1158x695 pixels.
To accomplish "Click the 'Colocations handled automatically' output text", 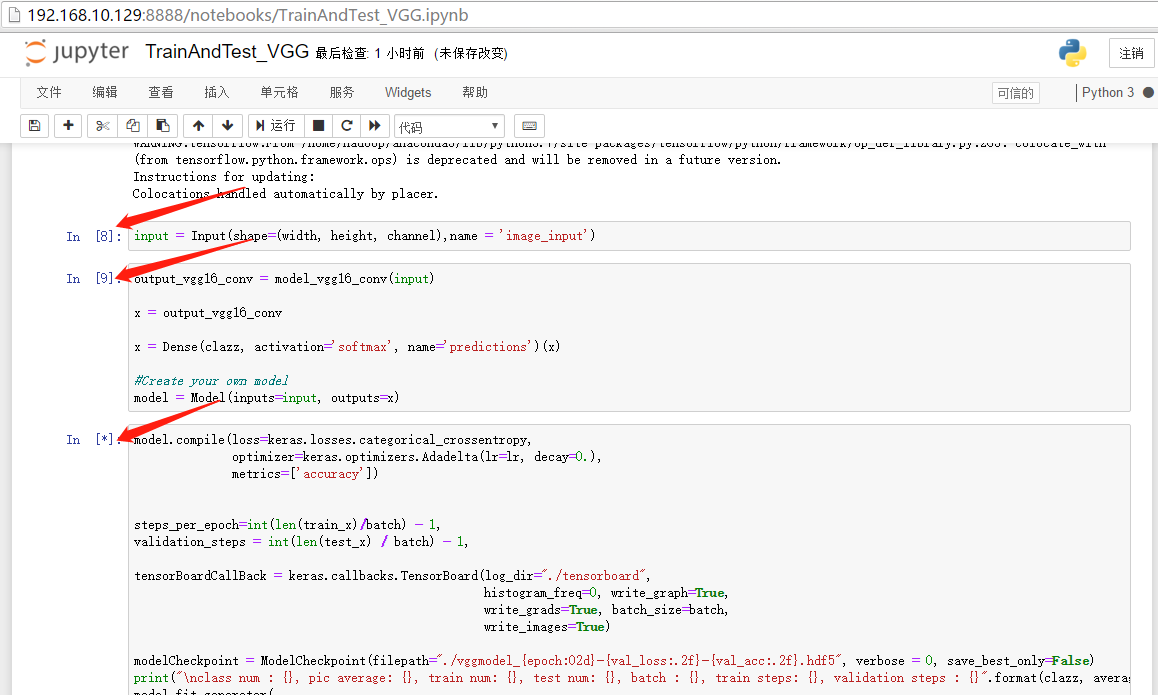I will [x=286, y=194].
